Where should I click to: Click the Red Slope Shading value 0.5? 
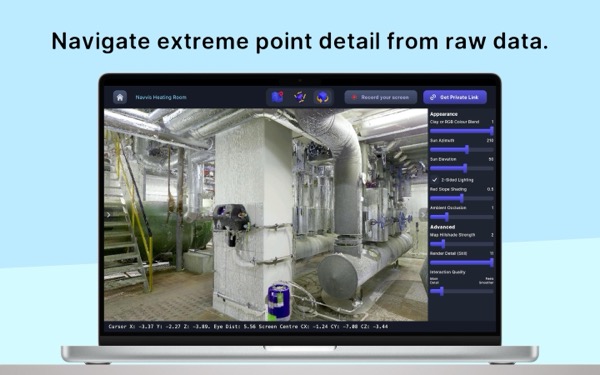tap(490, 189)
